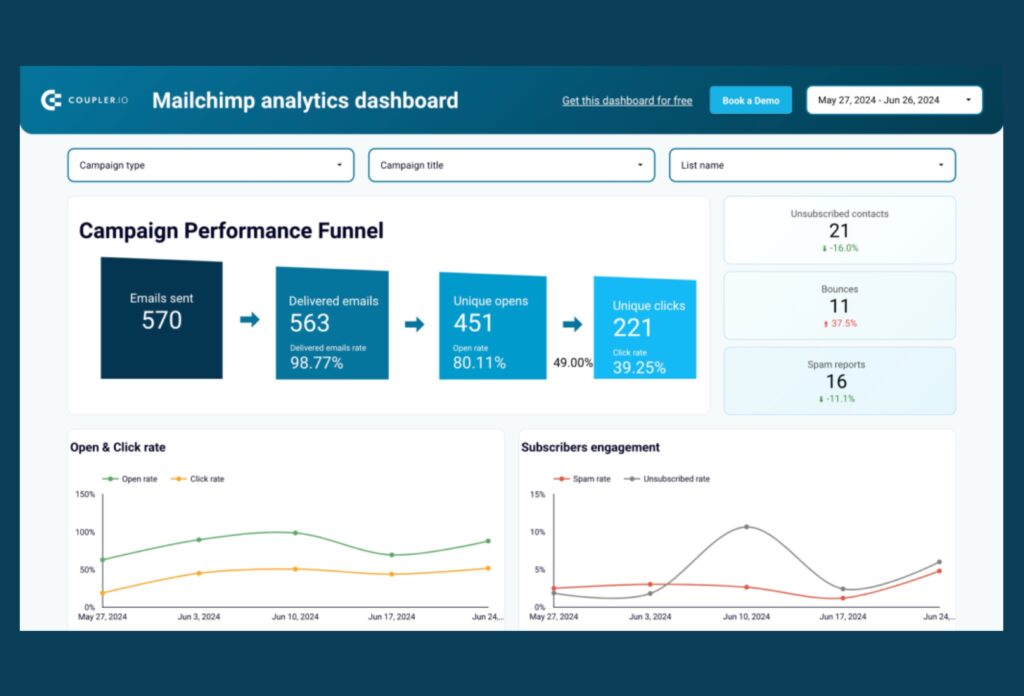1024x696 pixels.
Task: Click the Subscribers engagement chart title
Action: 590,447
